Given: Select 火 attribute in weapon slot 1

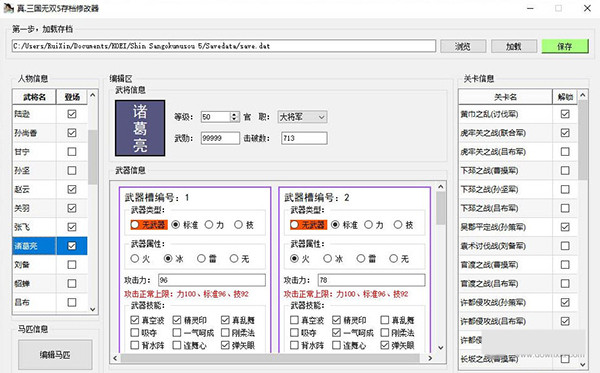Looking at the screenshot, I should click(x=135, y=259).
